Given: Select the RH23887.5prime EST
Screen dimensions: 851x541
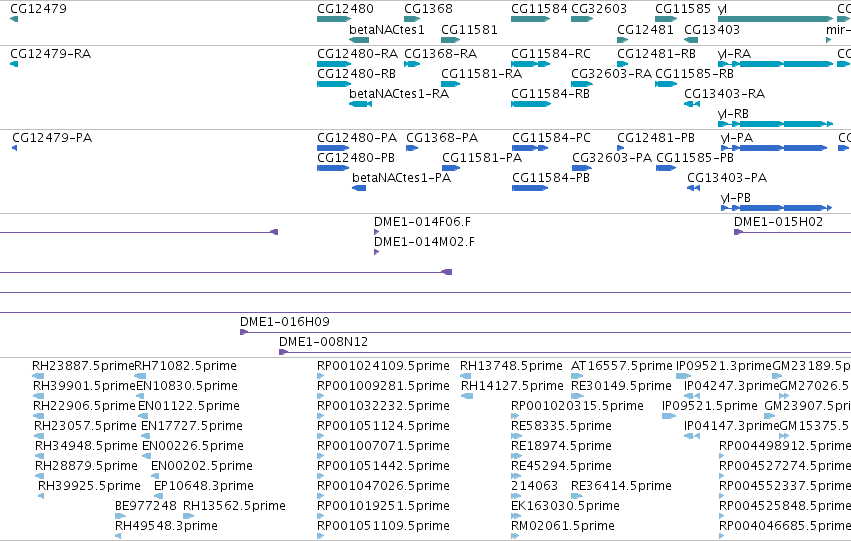Looking at the screenshot, I should click(x=38, y=376).
